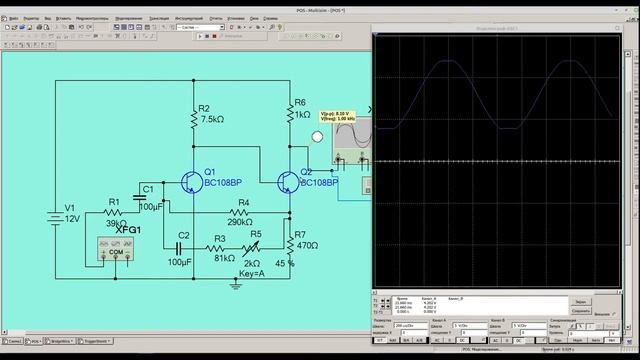This screenshot has width=640, height=360.
Task: Toggle the Design Toolbox panel icon
Action: coord(116,27)
